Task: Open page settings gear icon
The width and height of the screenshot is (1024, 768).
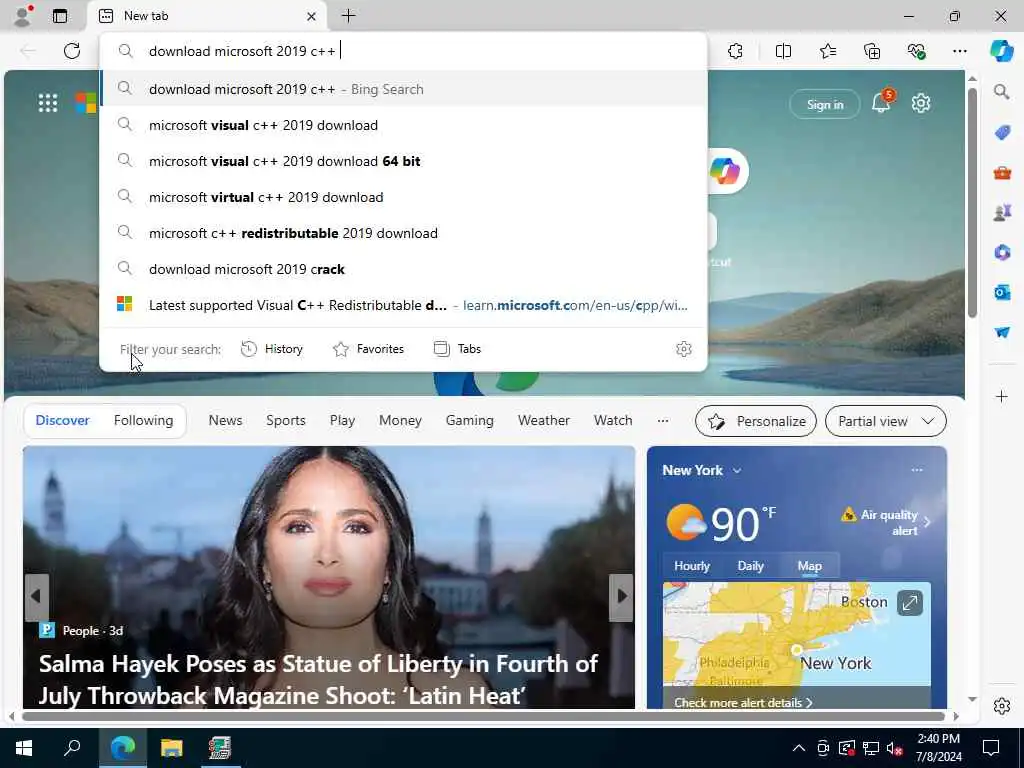Action: pyautogui.click(x=921, y=103)
